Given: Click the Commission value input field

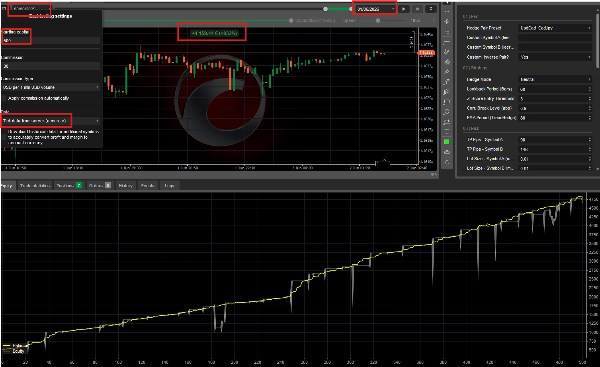Looking at the screenshot, I should [51, 66].
